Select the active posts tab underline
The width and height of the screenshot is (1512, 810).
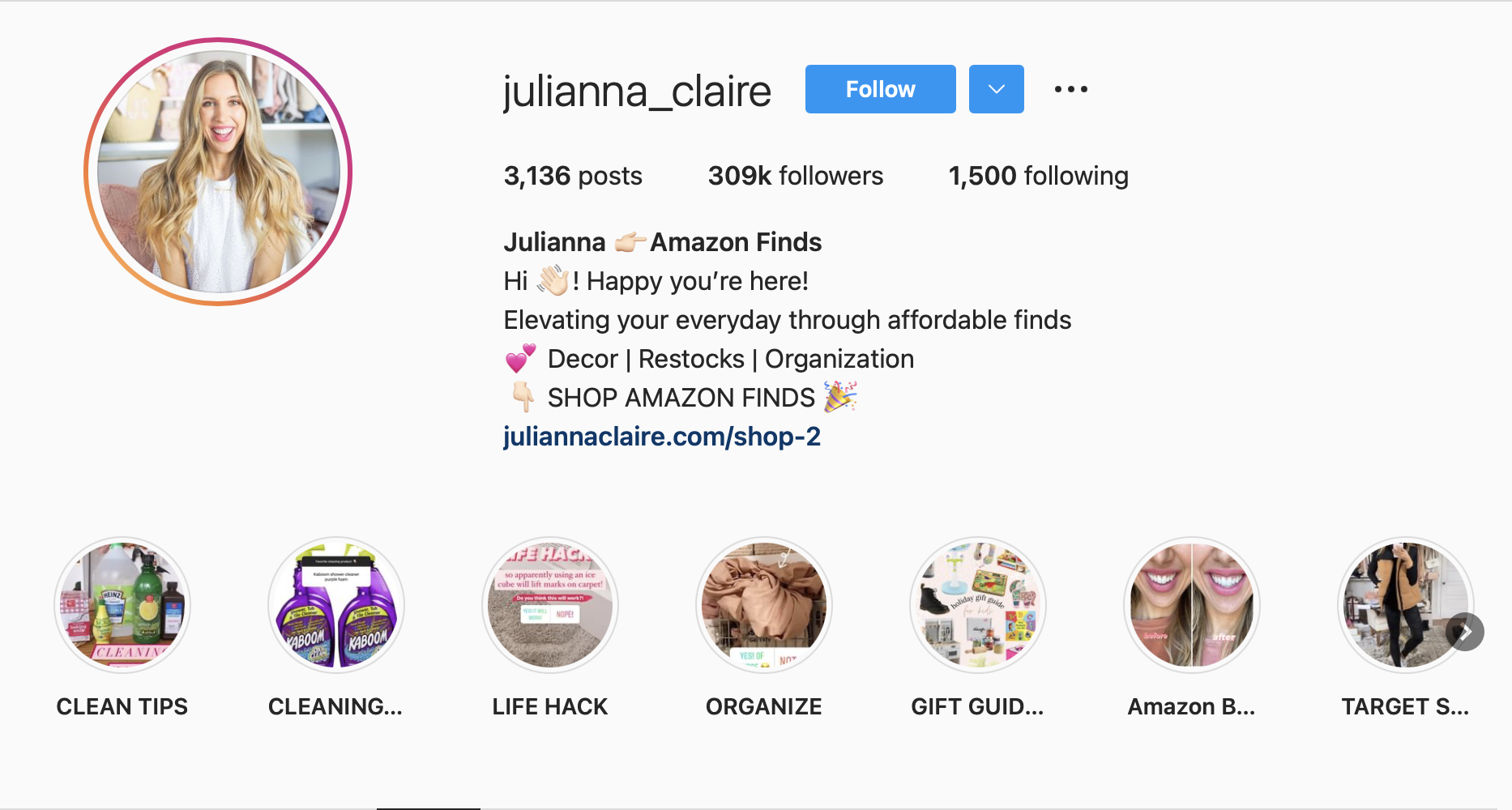point(429,807)
